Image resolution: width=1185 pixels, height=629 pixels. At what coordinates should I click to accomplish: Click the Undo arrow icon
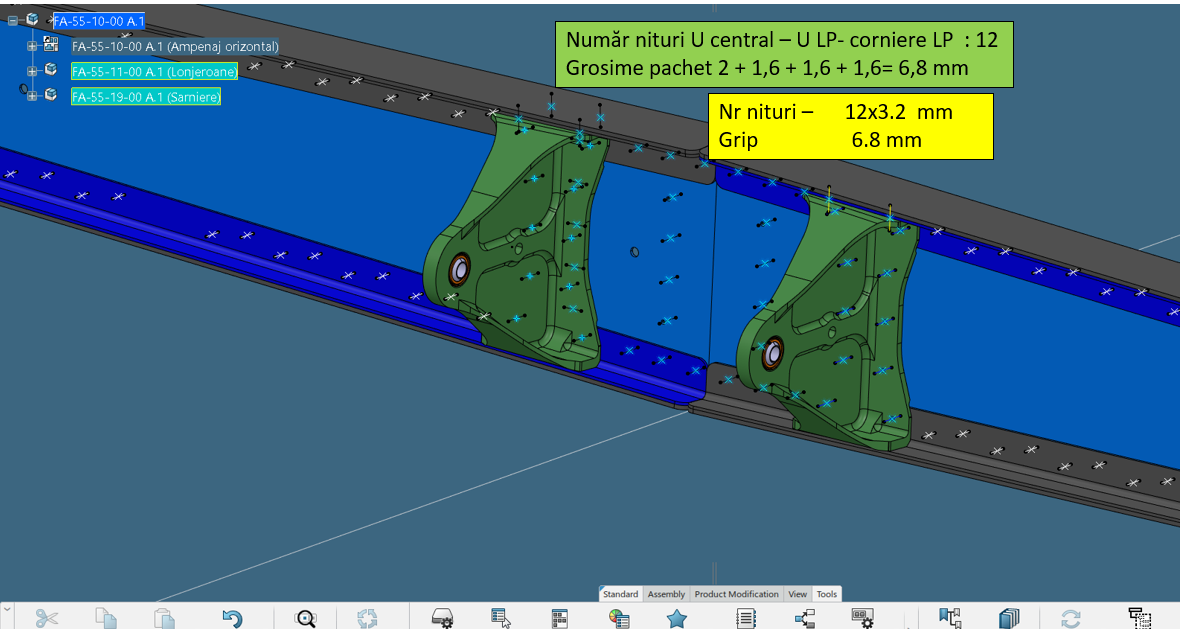(x=232, y=618)
